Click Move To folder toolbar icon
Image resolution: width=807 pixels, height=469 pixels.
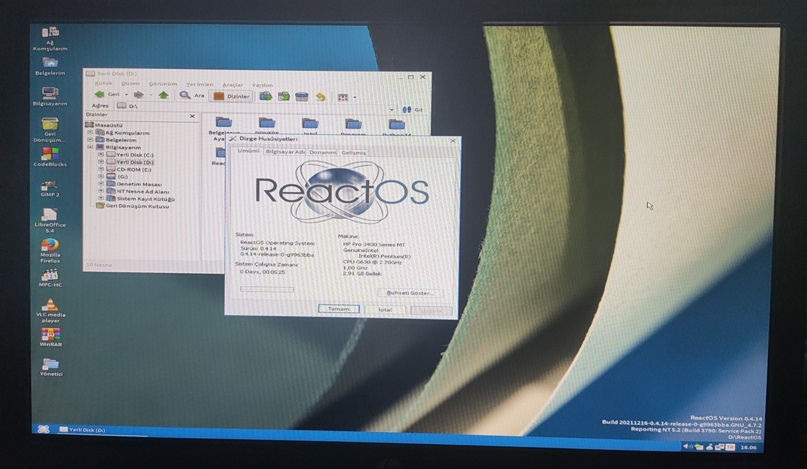pyautogui.click(x=266, y=96)
